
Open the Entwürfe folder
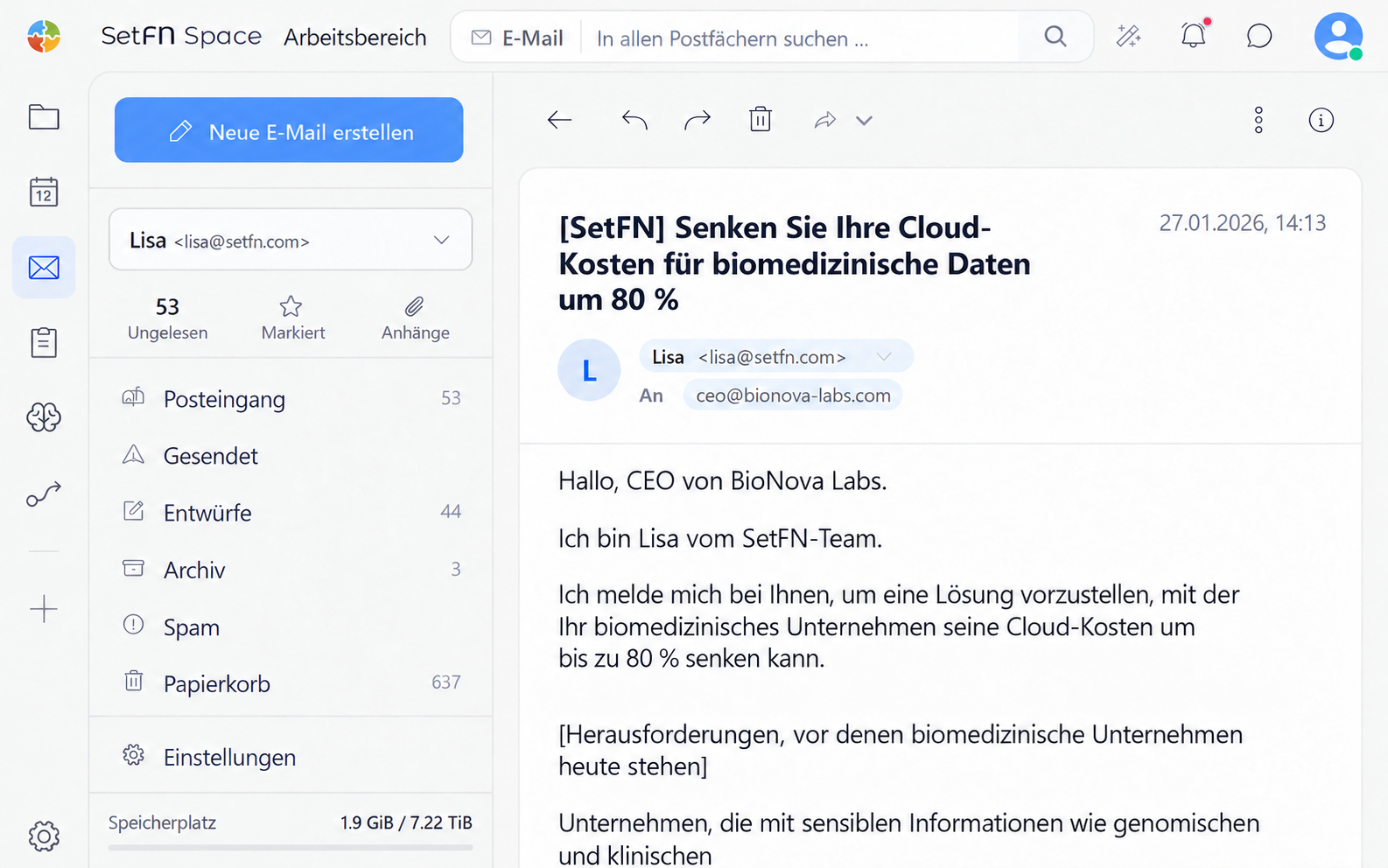pos(291,513)
